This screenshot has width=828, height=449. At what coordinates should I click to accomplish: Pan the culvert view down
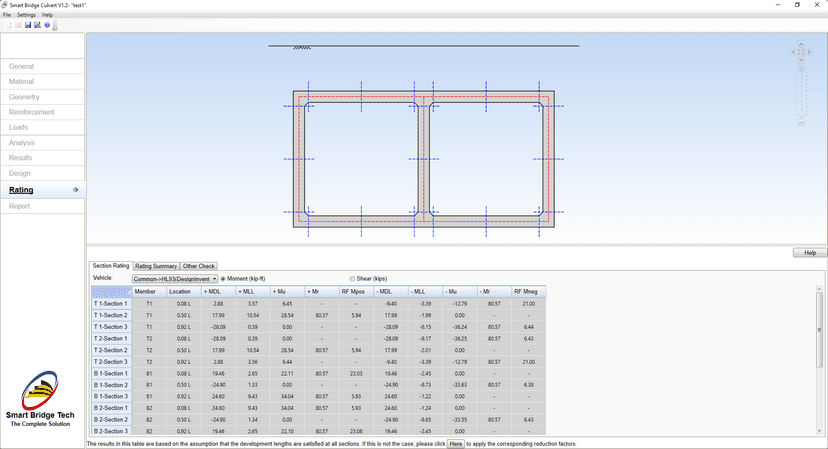pyautogui.click(x=801, y=60)
